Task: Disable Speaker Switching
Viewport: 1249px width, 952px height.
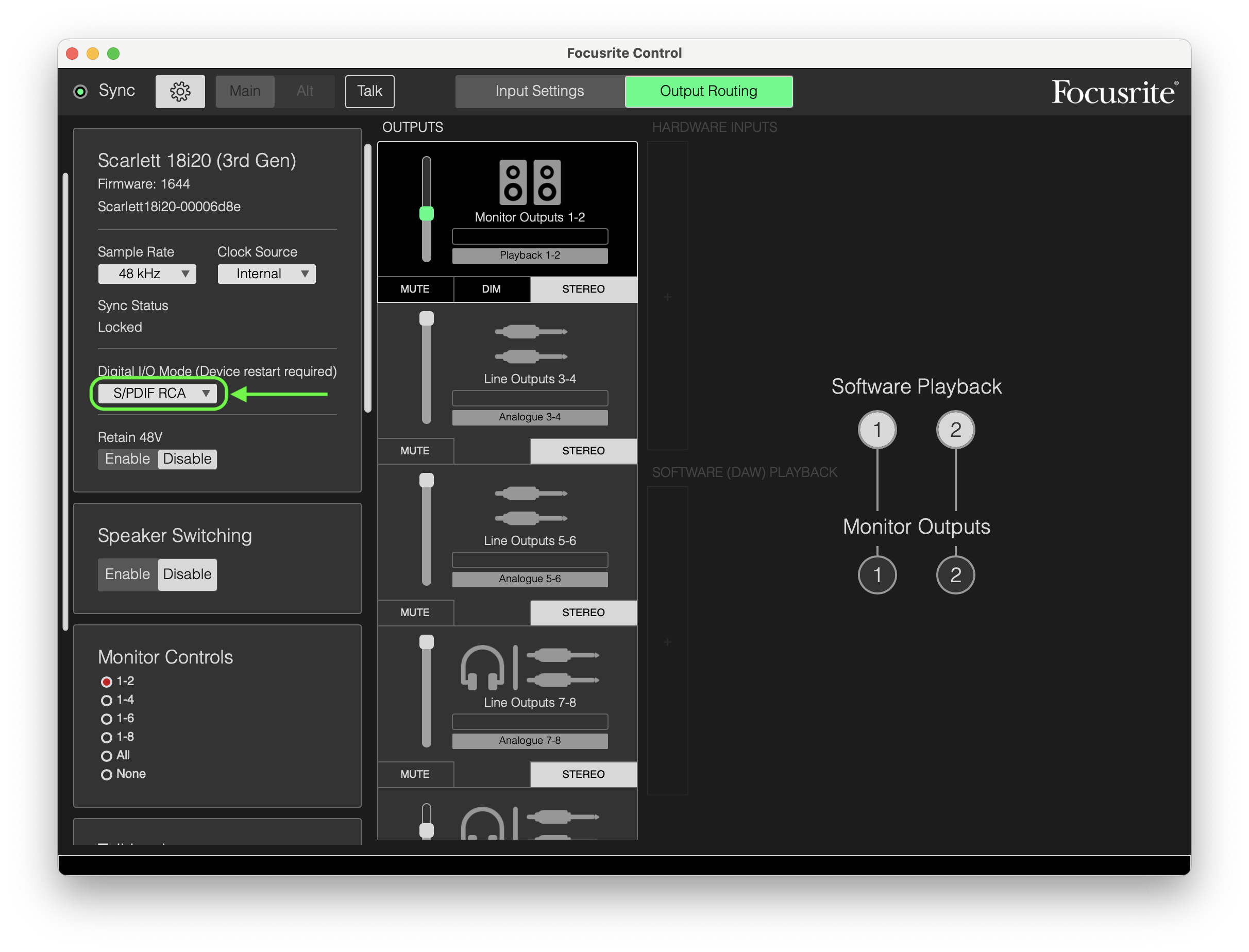Action: pyautogui.click(x=187, y=574)
